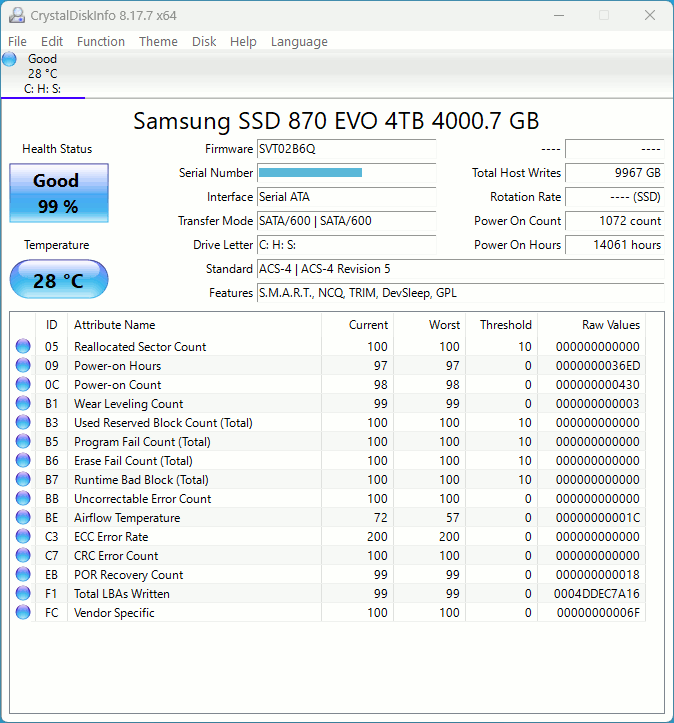
Task: Click the Interface field Serial ATA
Action: tap(346, 197)
